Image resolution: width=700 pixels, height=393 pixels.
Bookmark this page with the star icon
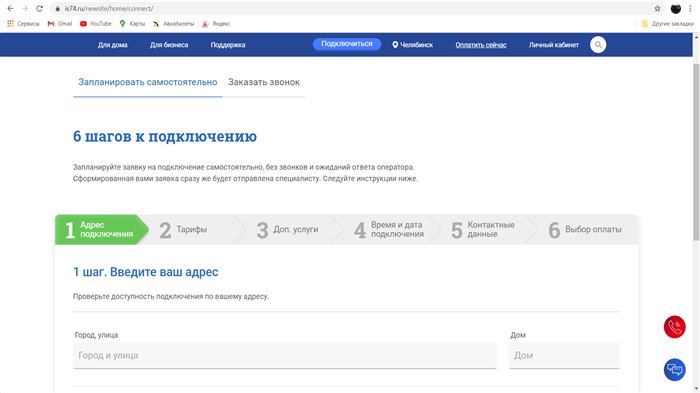(657, 8)
